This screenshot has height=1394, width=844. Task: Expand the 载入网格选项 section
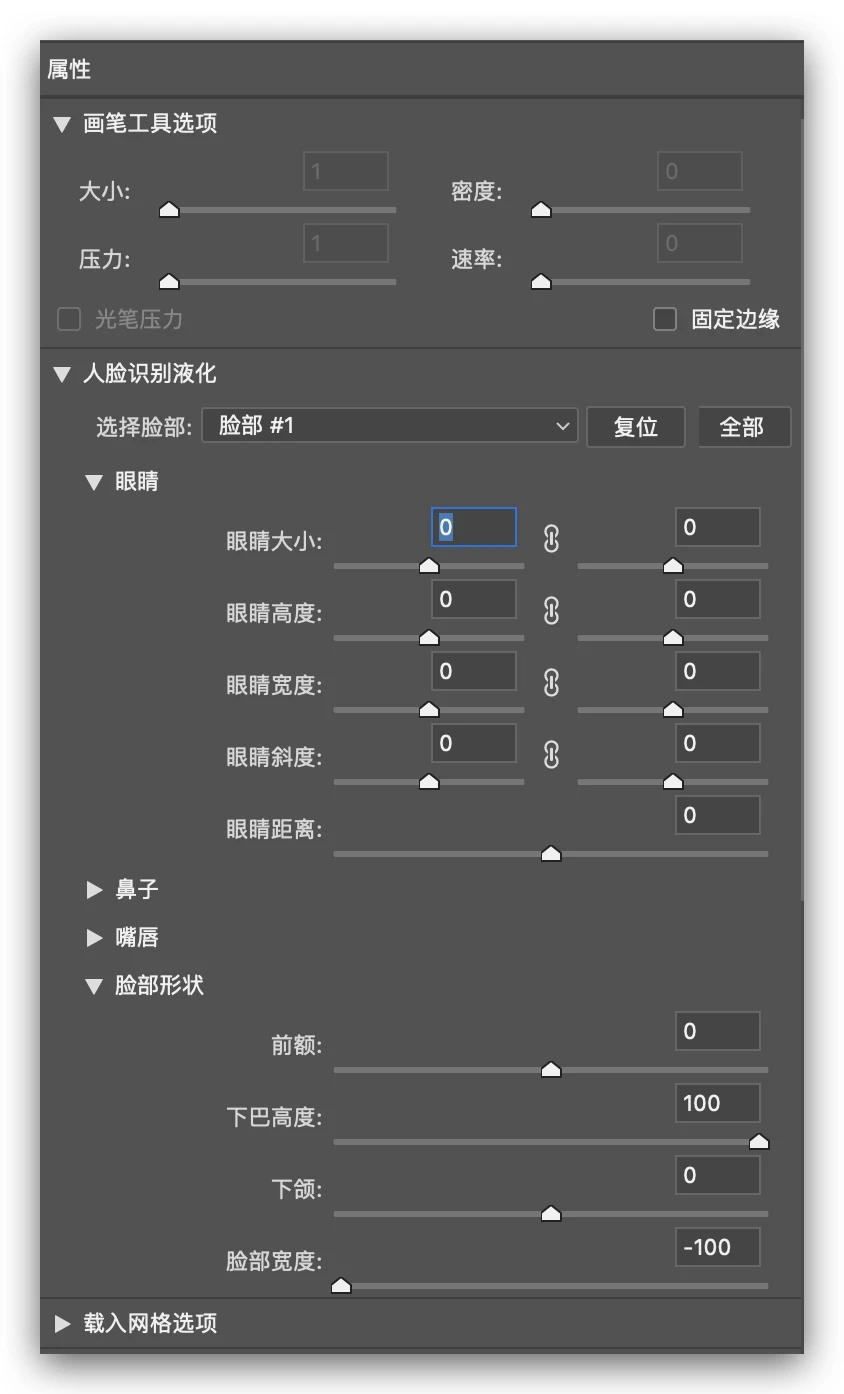[x=63, y=1324]
